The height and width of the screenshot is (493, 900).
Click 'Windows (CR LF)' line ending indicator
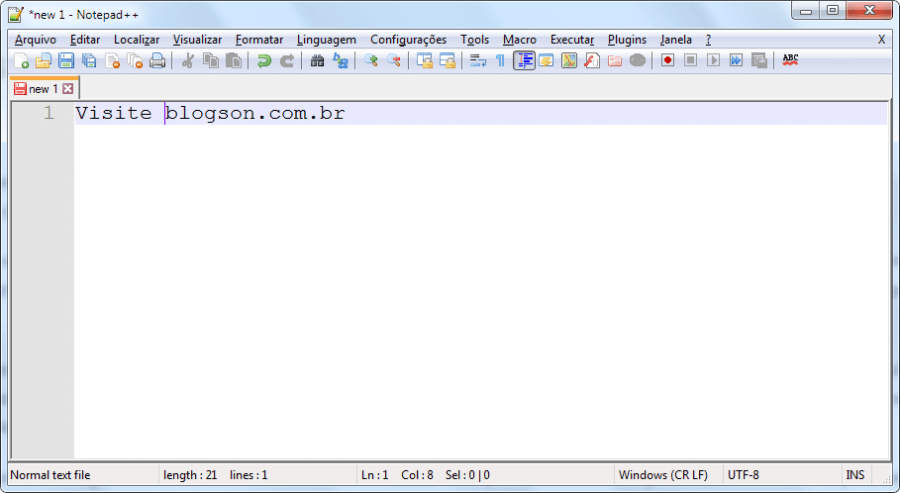pyautogui.click(x=663, y=475)
